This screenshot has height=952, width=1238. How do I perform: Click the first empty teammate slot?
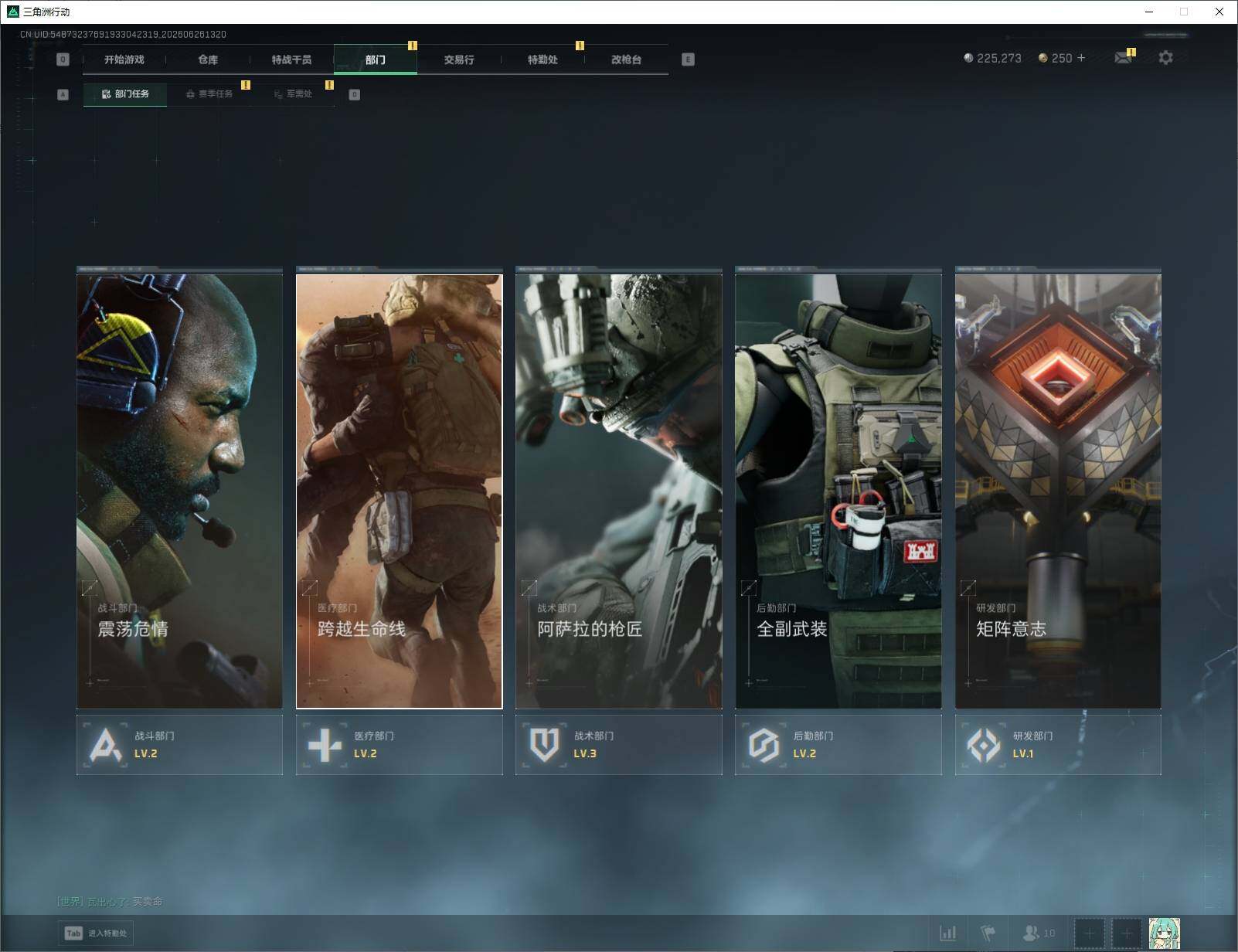tap(1090, 933)
